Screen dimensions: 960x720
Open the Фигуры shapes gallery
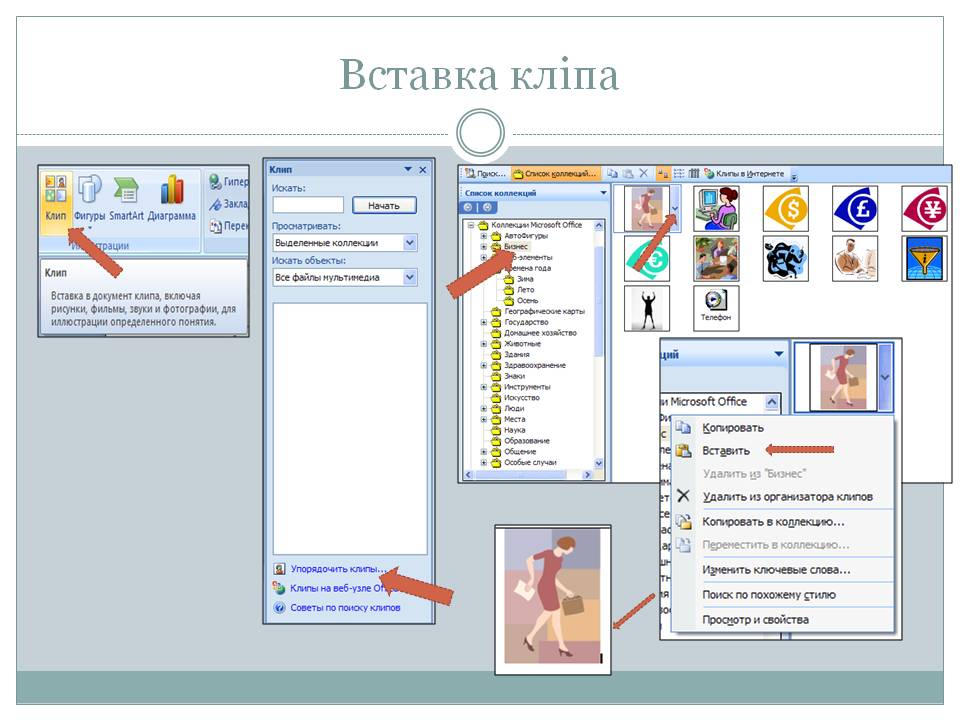pos(90,197)
